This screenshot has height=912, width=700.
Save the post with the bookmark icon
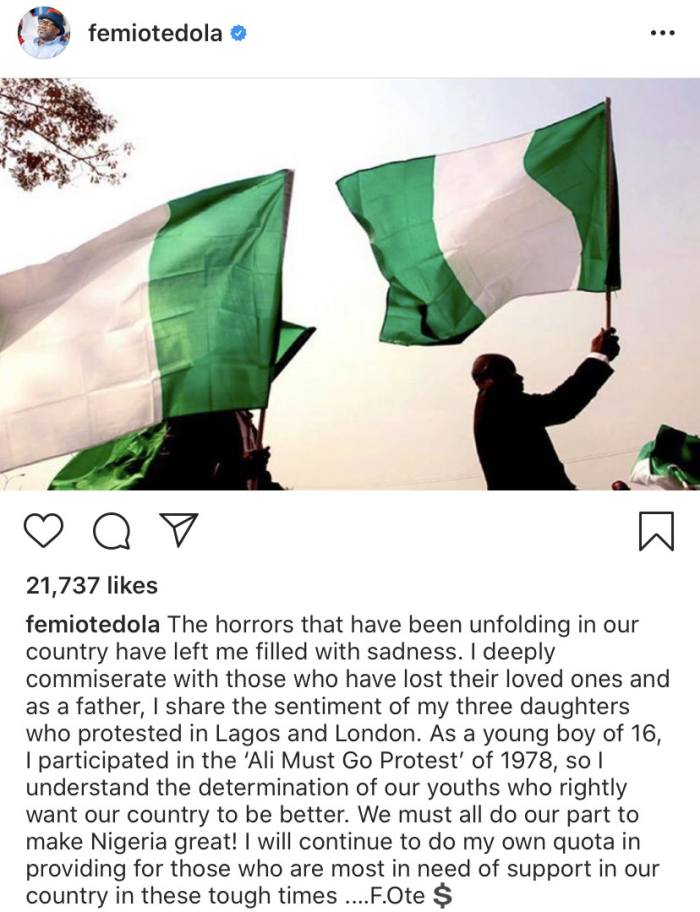655,531
